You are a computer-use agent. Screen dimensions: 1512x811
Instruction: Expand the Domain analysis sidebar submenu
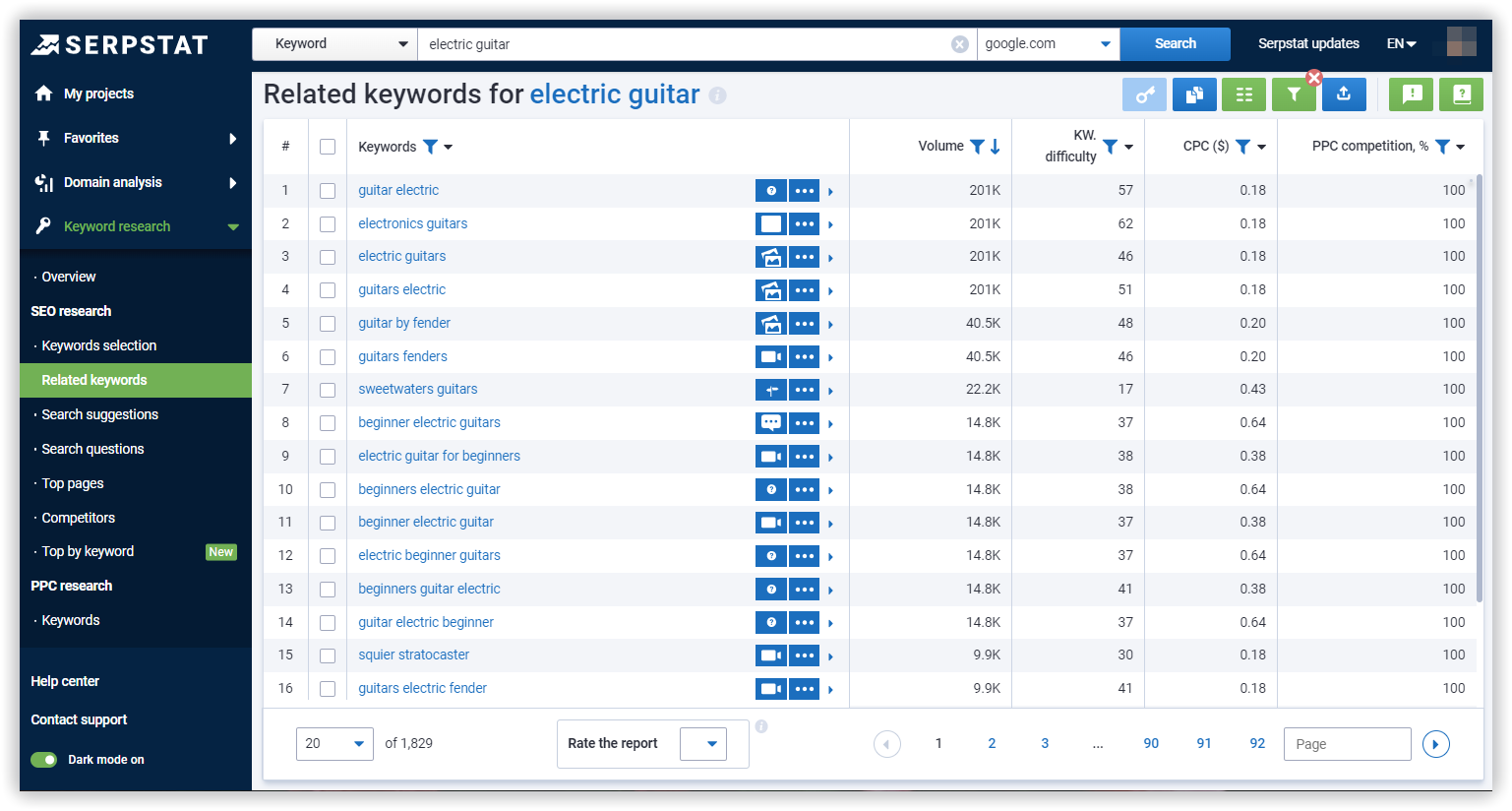[x=233, y=183]
